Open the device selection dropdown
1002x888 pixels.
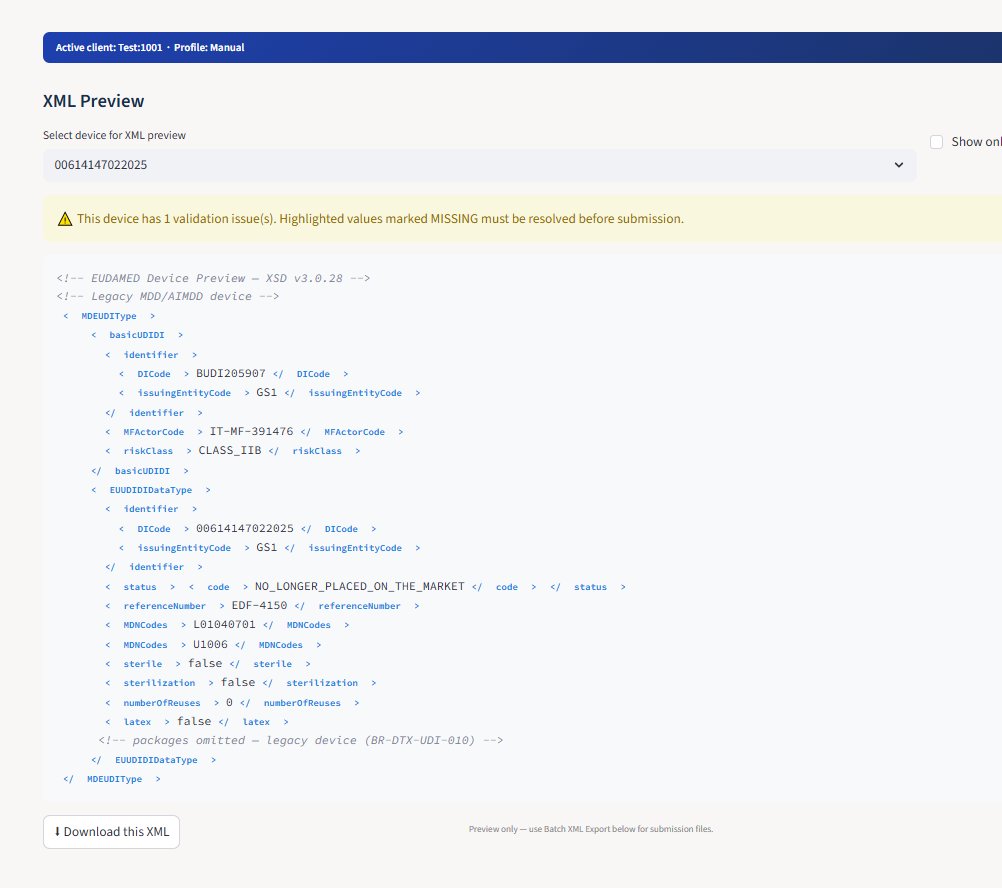480,164
